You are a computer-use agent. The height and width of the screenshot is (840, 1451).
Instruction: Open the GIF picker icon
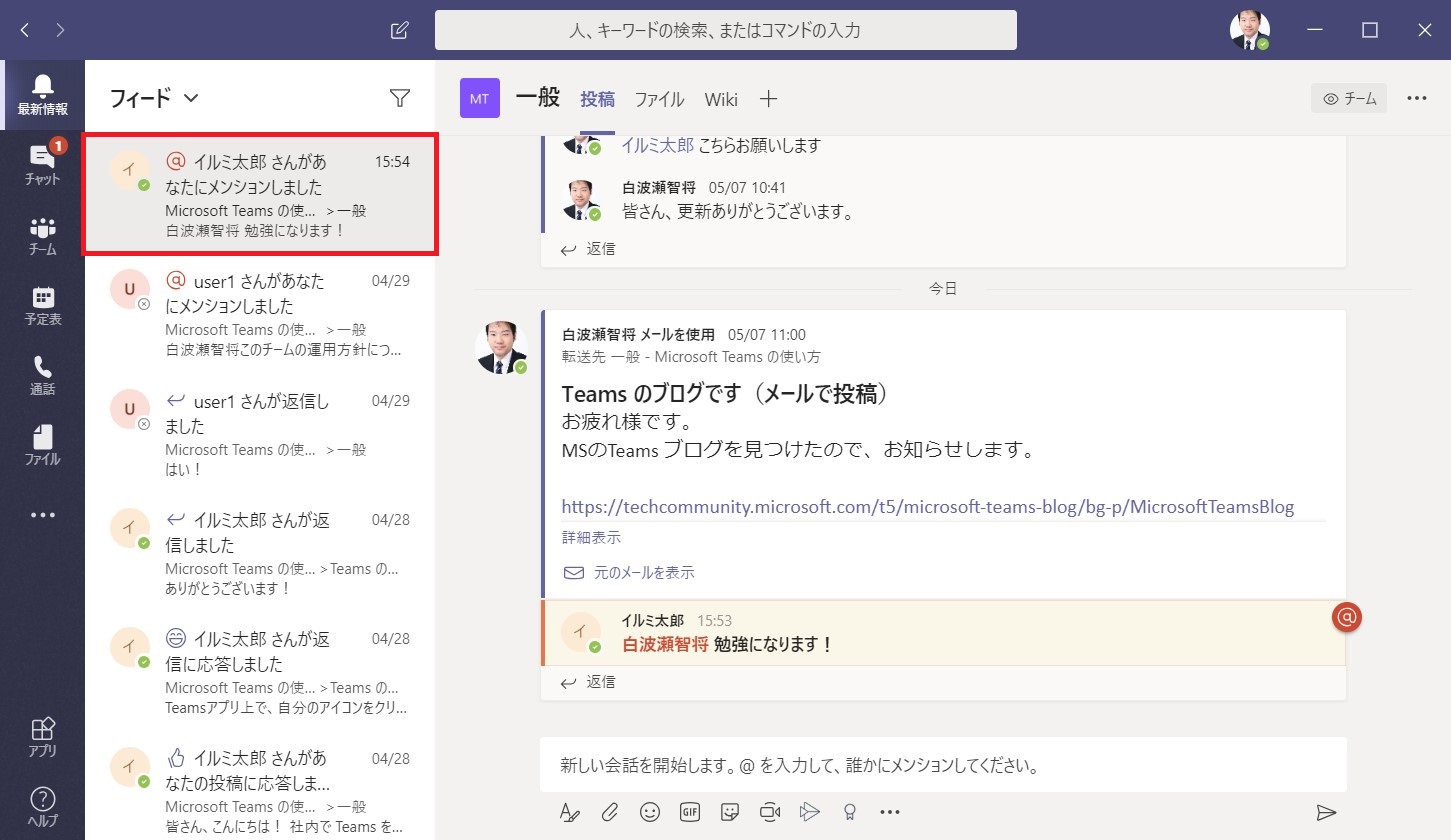click(689, 812)
